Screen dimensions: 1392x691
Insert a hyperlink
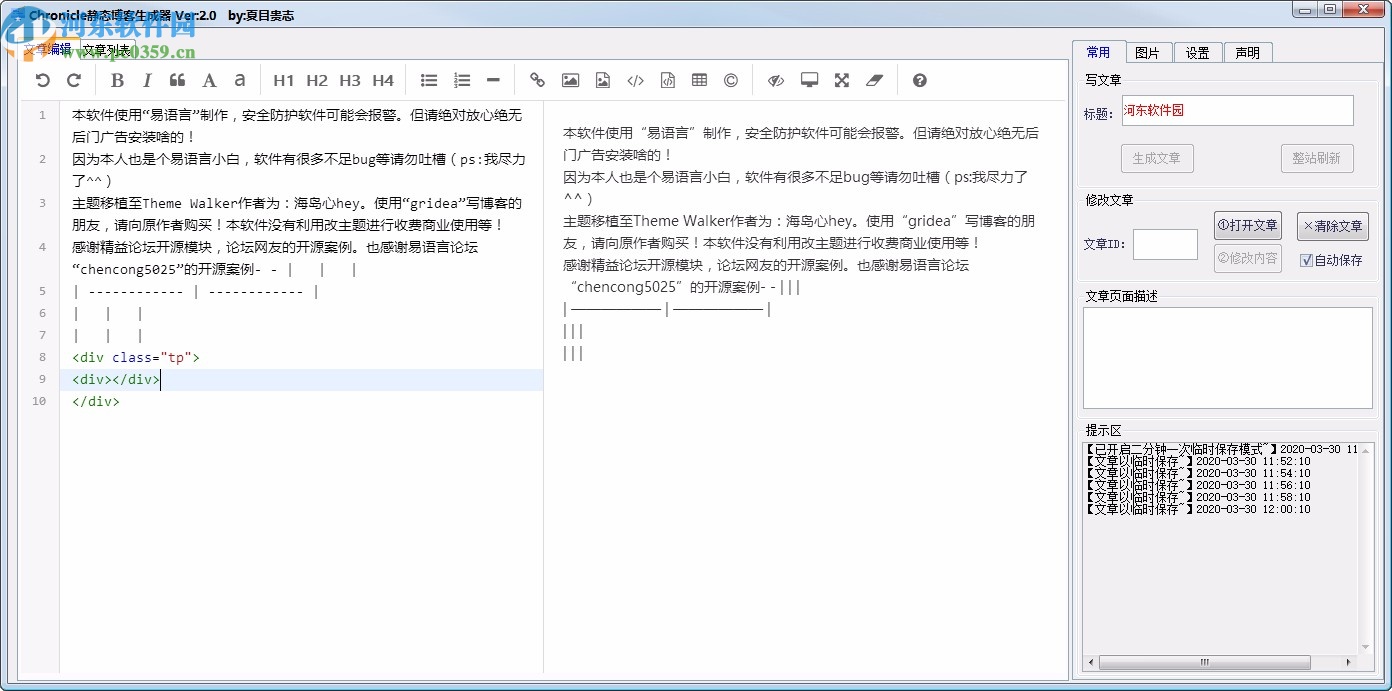[538, 80]
